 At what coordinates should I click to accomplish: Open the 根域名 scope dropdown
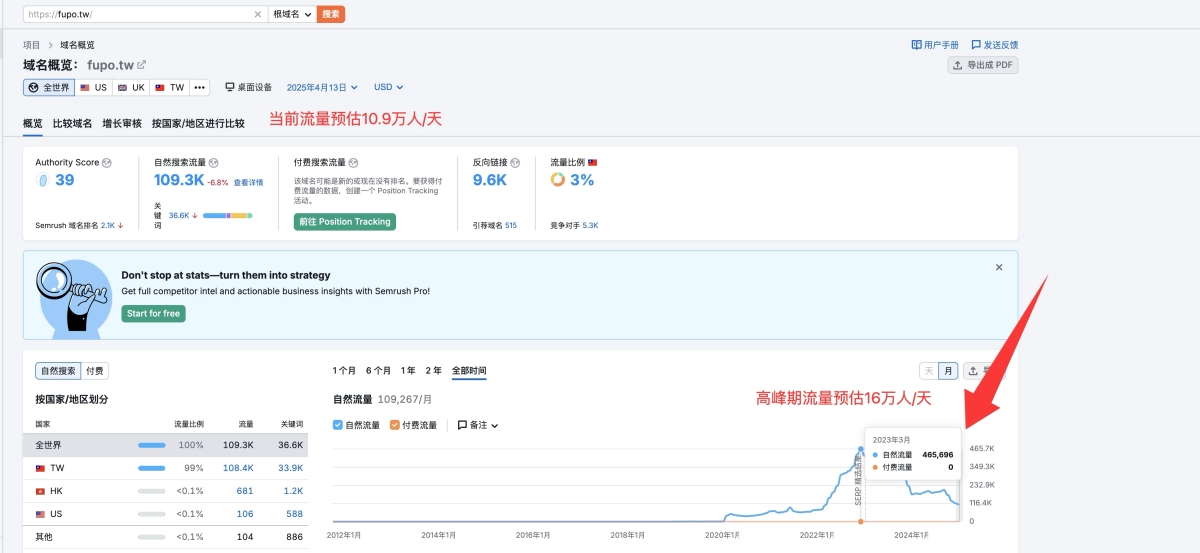coord(292,14)
